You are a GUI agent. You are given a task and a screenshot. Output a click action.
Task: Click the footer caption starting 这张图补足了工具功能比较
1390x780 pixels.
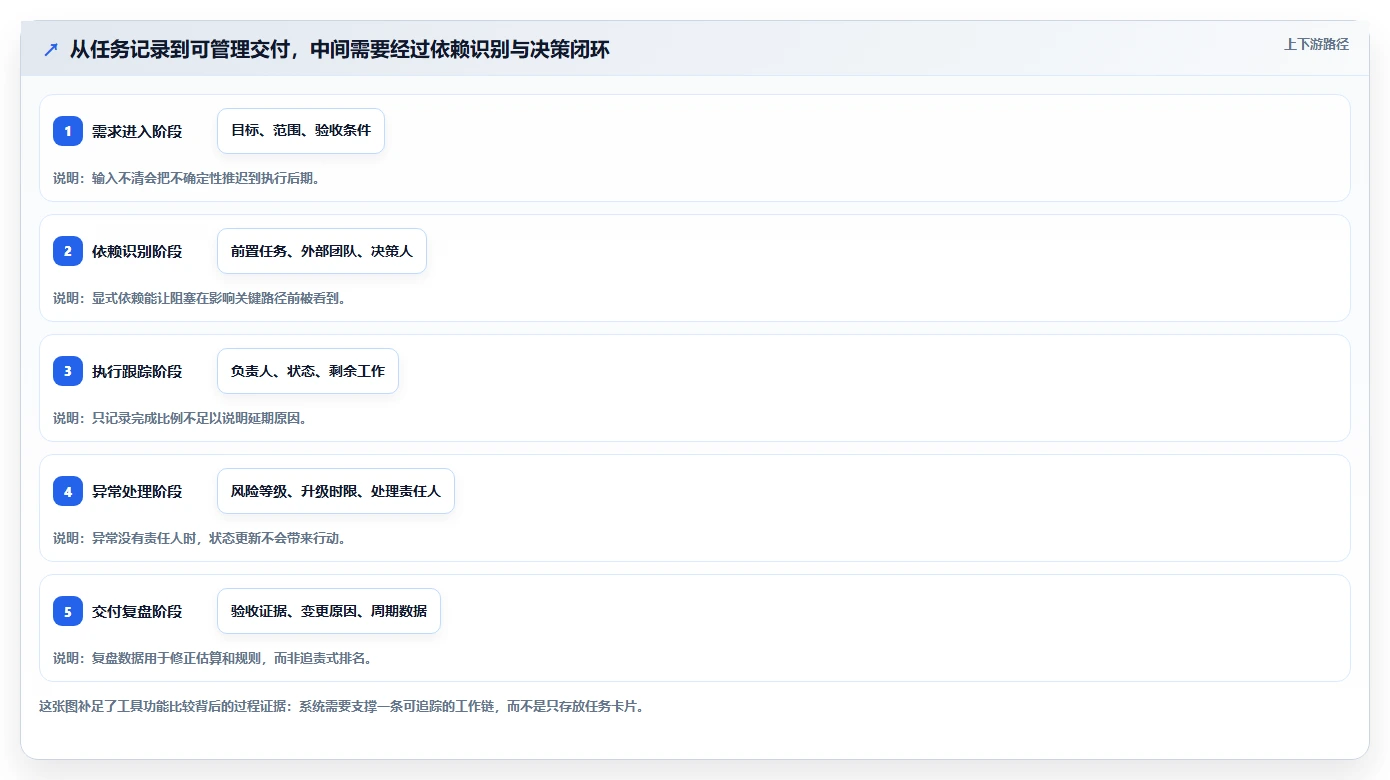[x=342, y=706]
